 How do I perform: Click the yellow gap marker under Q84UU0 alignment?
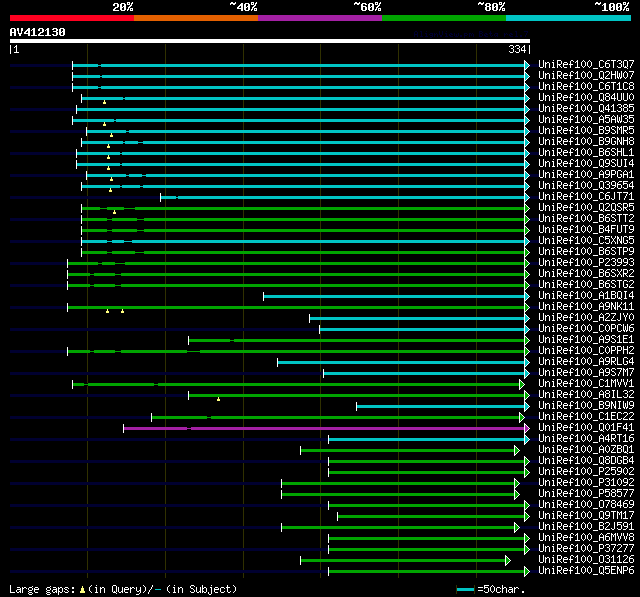click(104, 102)
